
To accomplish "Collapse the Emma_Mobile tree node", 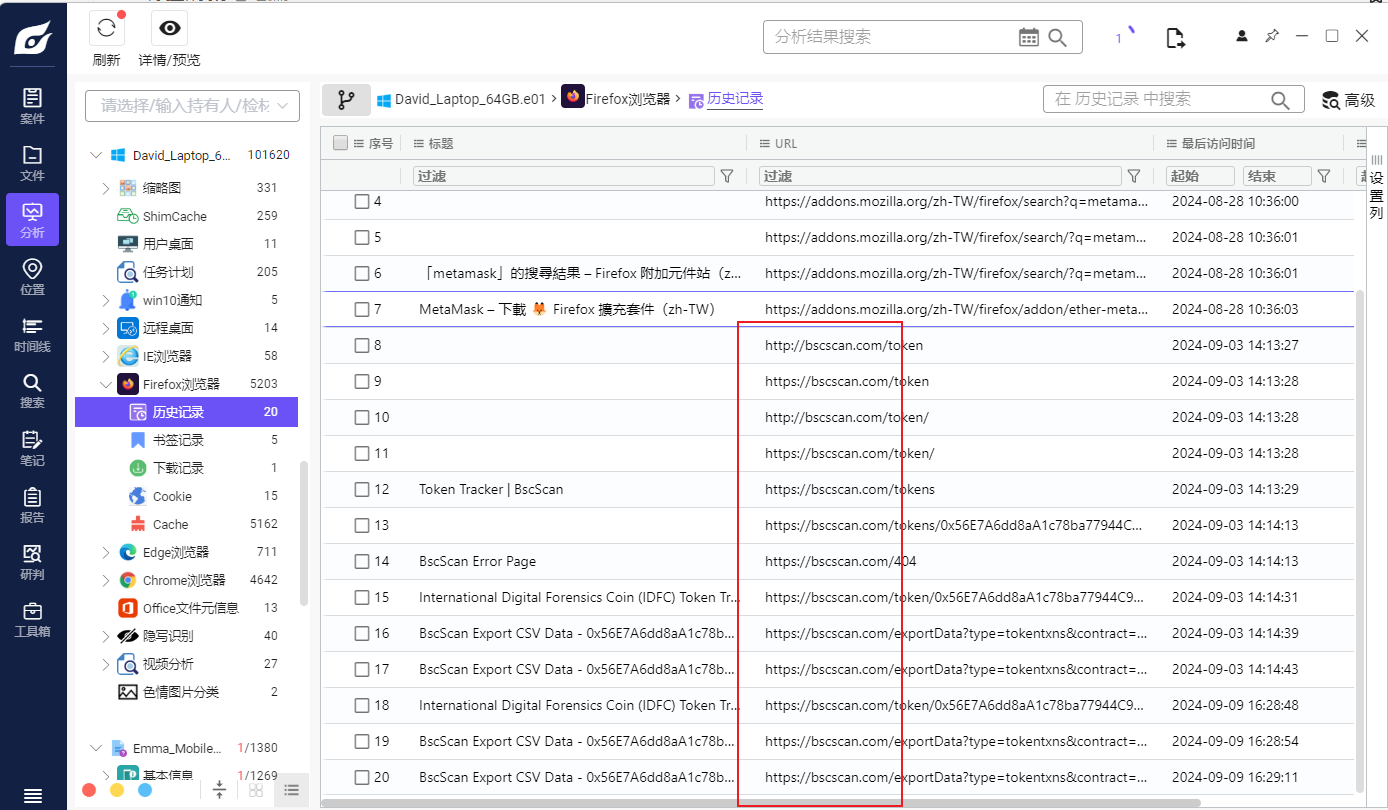I will [96, 747].
